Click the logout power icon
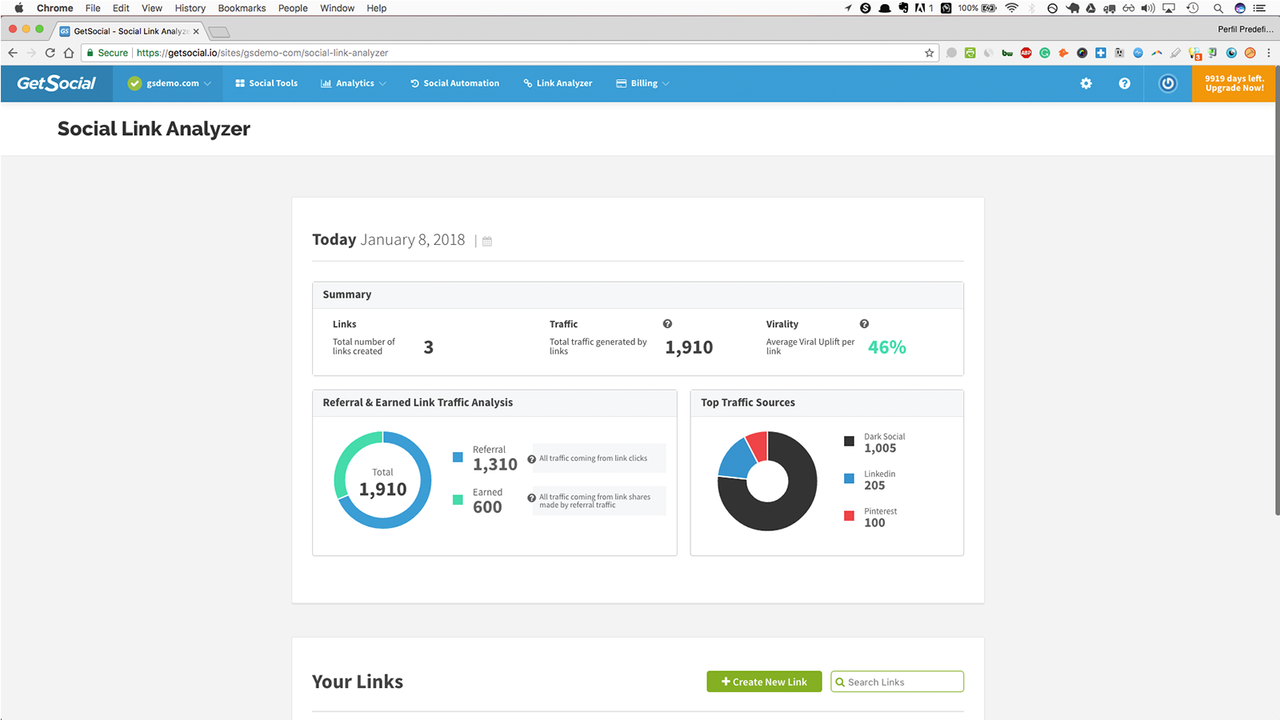1280x720 pixels. (x=1167, y=83)
